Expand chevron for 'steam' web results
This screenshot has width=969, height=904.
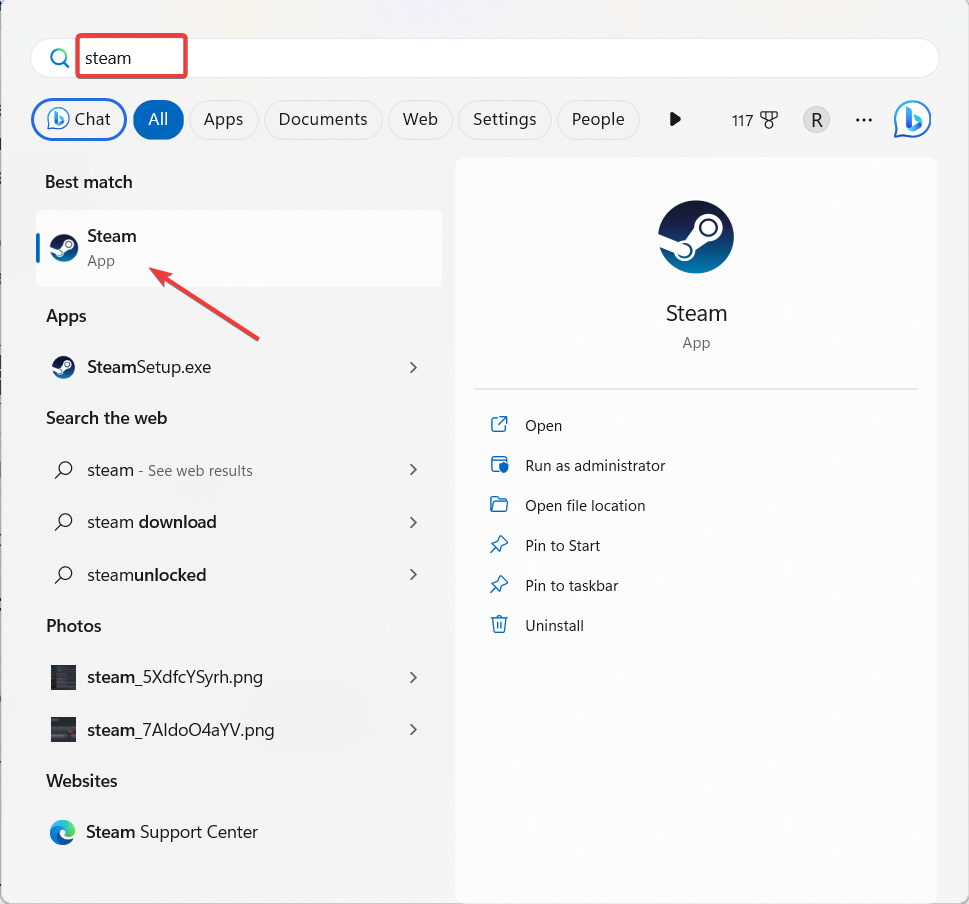click(x=413, y=470)
